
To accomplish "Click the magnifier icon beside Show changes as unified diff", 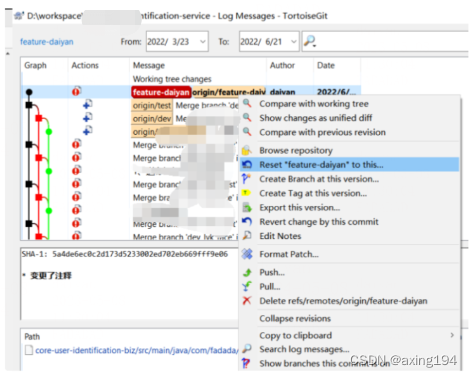I will click(247, 118).
